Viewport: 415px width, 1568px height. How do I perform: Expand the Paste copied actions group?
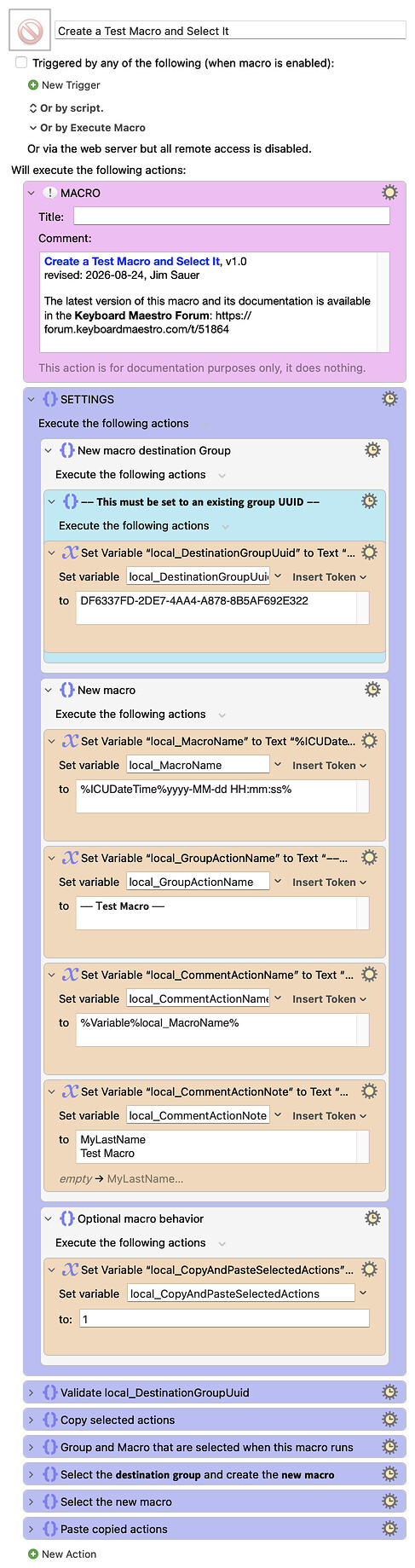(32, 1529)
